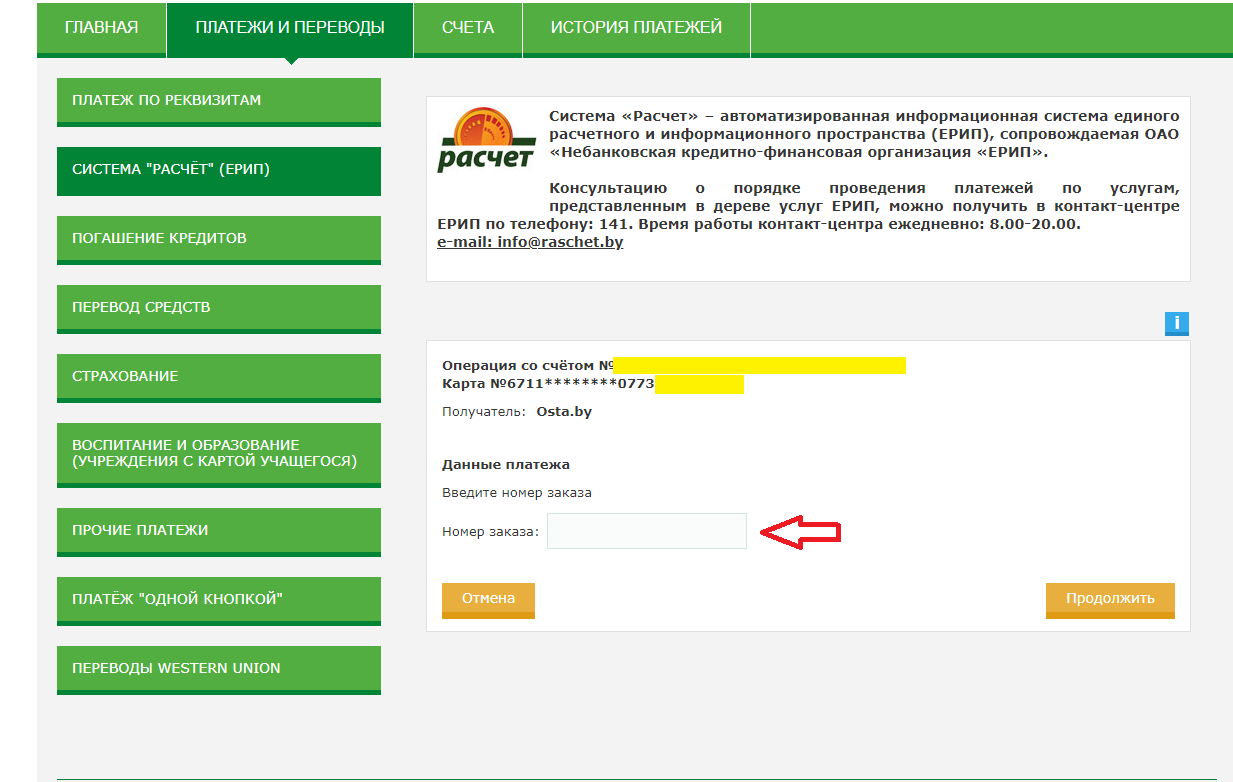The height and width of the screenshot is (782, 1233).
Task: Click the Расчет system logo
Action: pos(487,142)
